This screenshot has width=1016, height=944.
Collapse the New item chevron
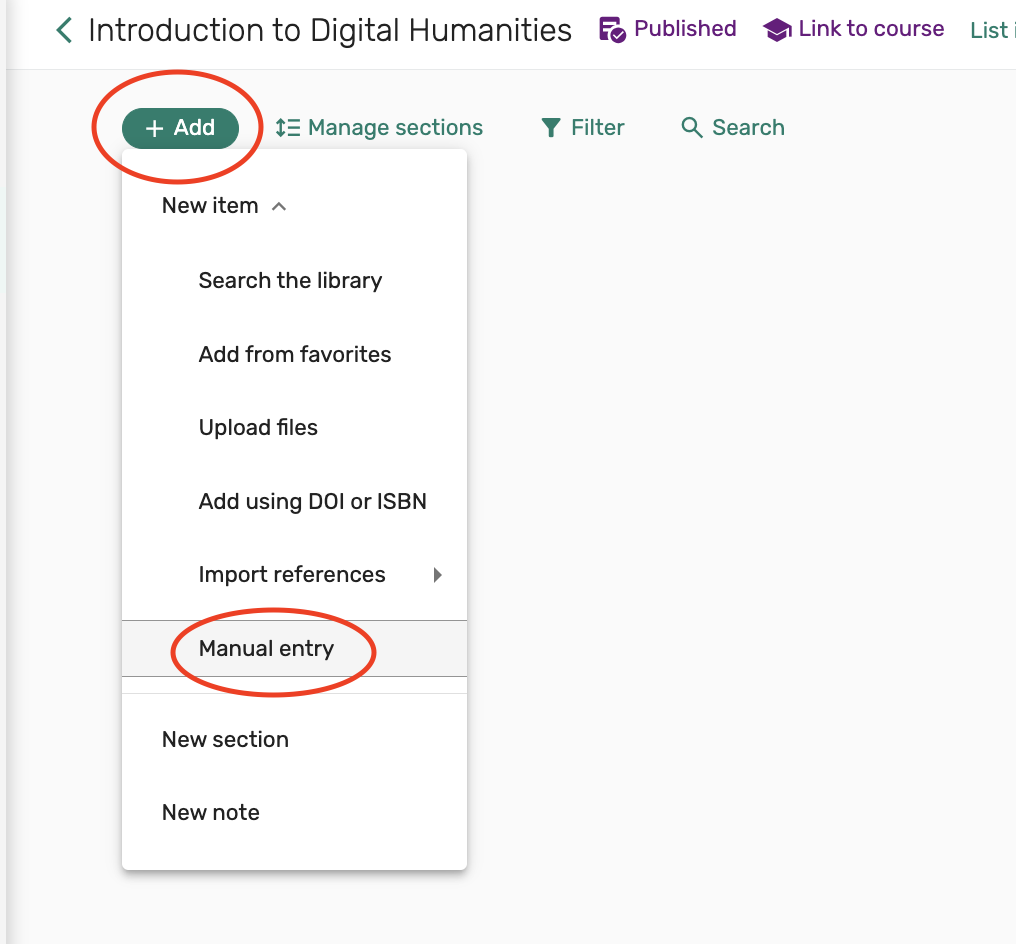(280, 206)
